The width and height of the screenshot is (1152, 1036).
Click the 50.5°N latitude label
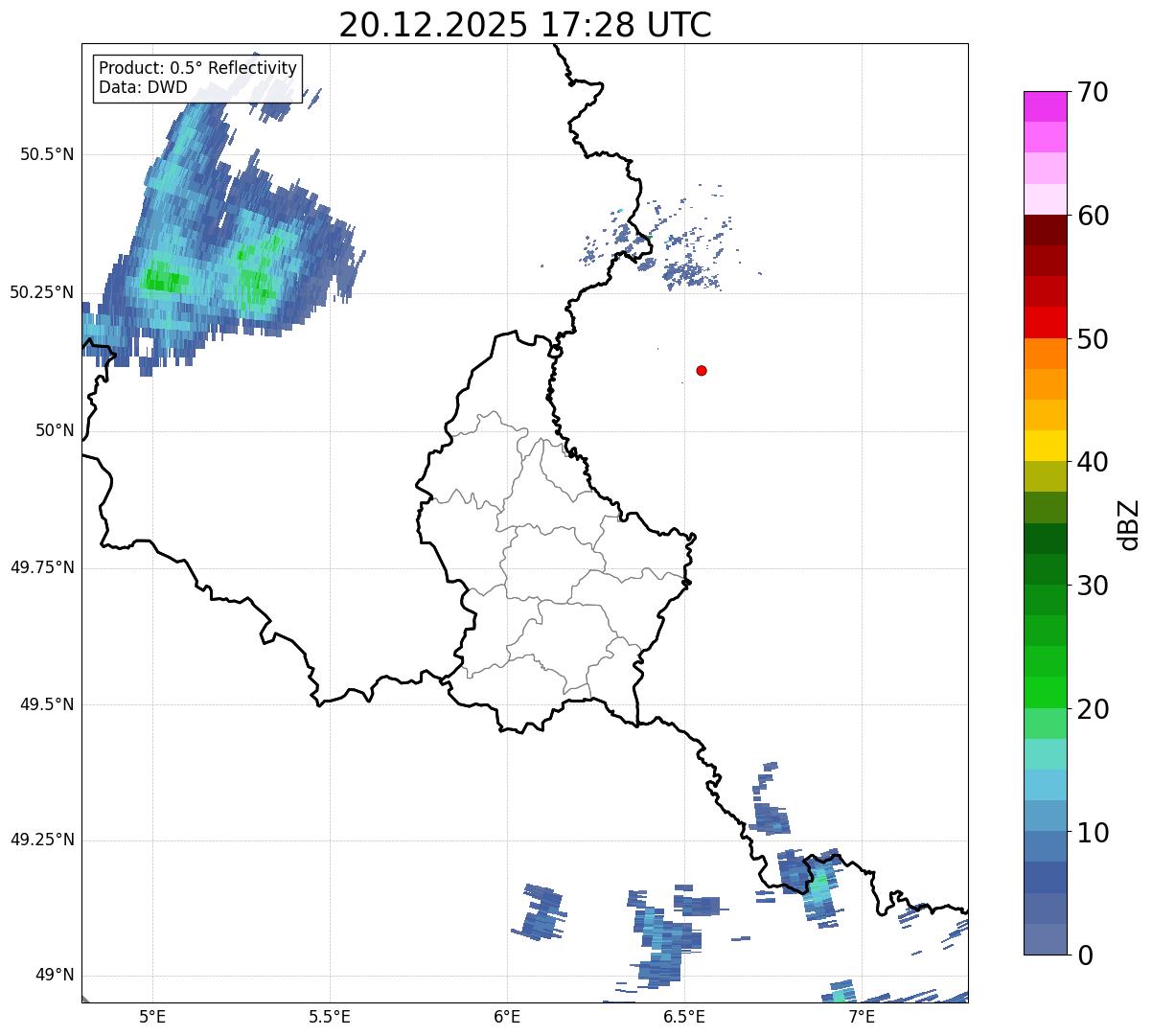point(47,154)
